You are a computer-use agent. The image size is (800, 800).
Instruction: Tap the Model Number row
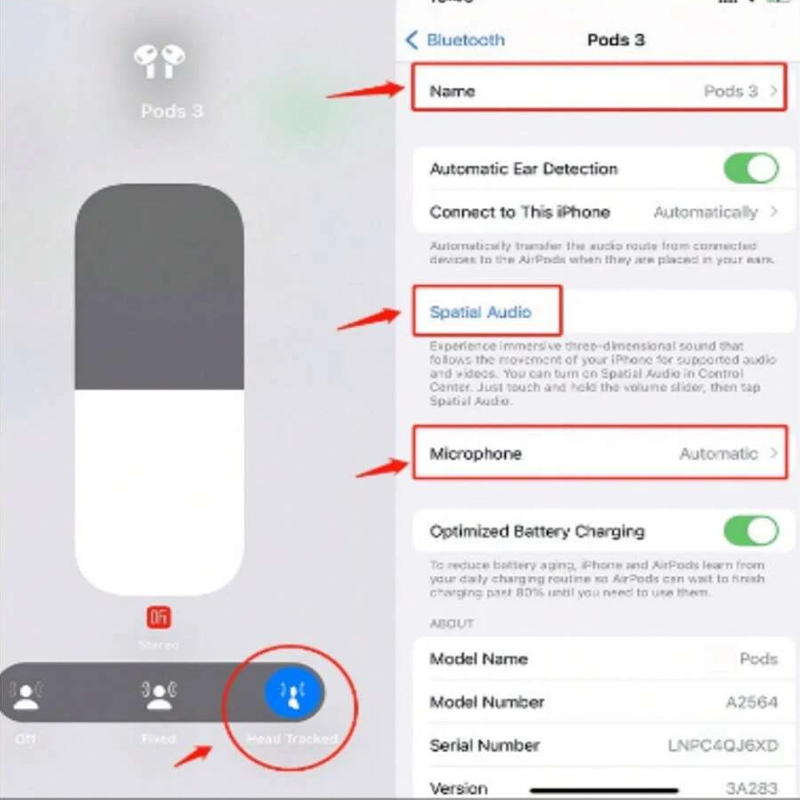point(604,702)
